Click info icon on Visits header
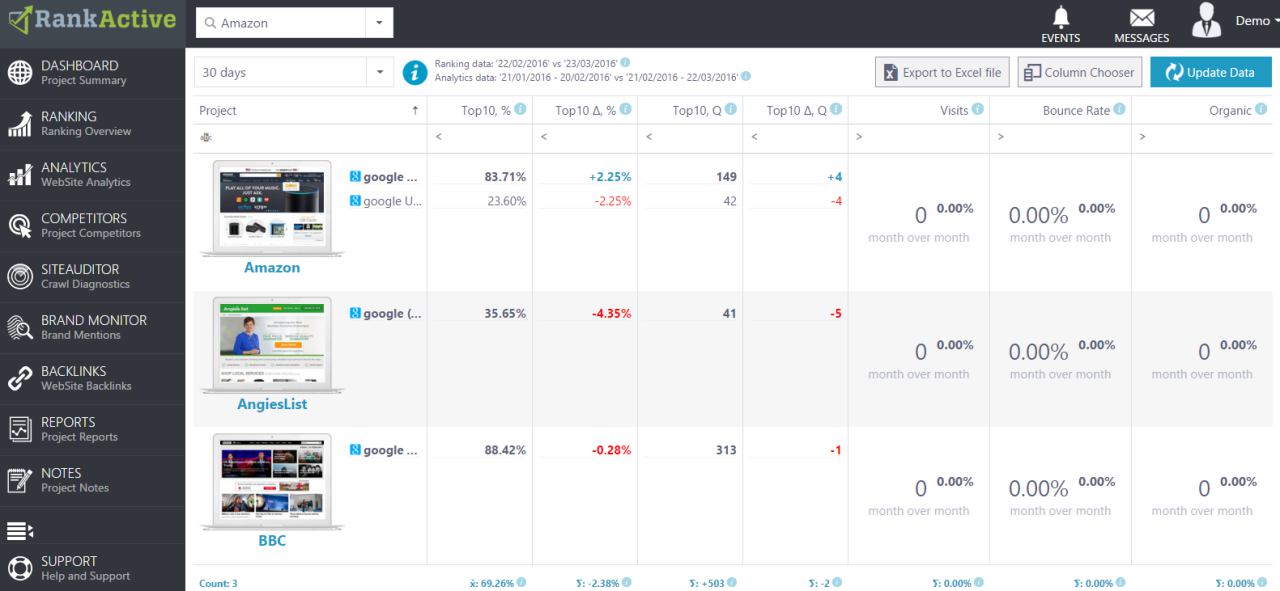 pos(977,110)
